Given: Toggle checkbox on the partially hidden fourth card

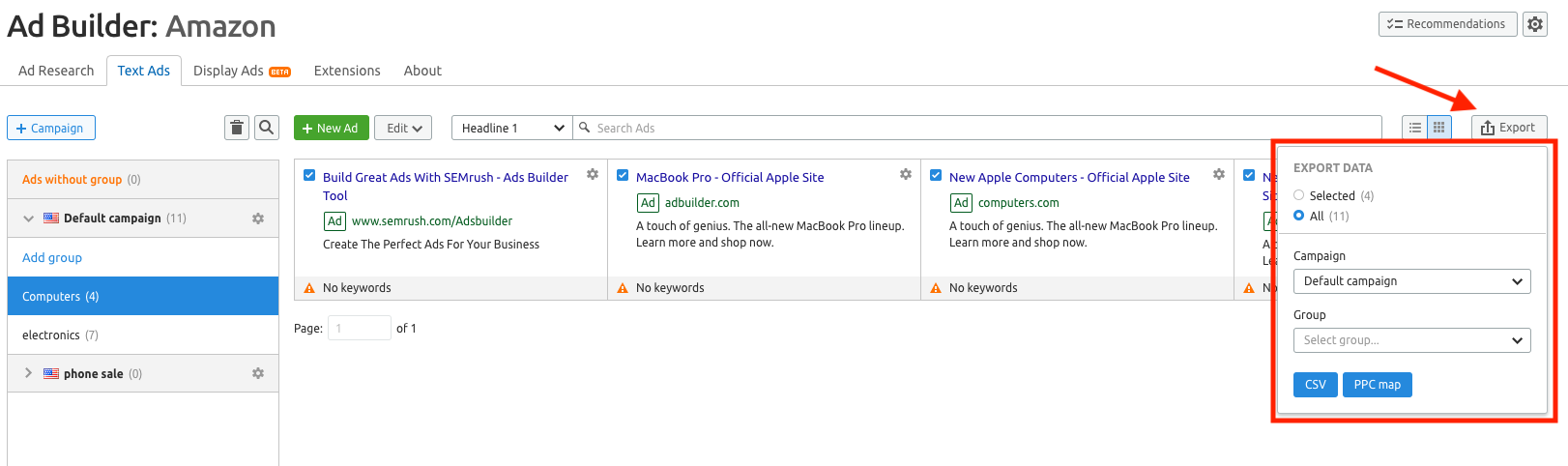Looking at the screenshot, I should pyautogui.click(x=1249, y=176).
